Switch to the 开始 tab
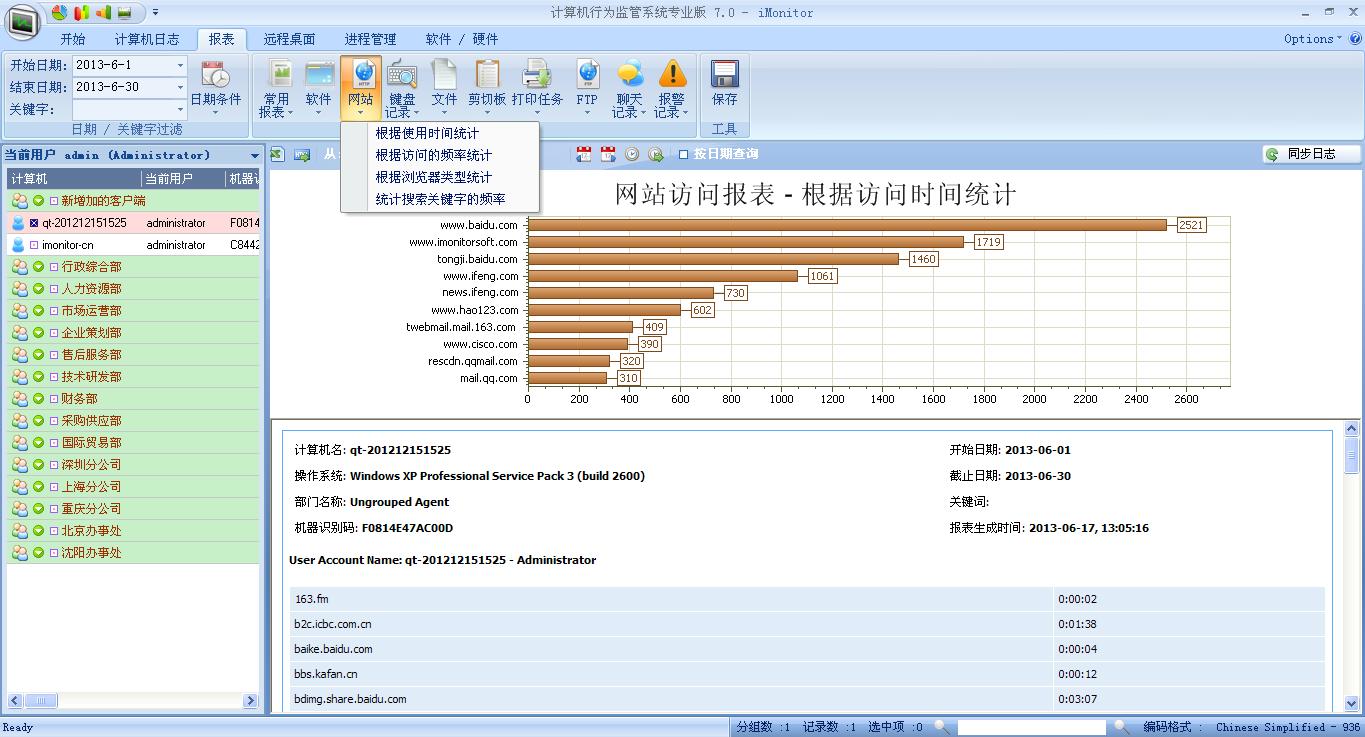Image resolution: width=1365 pixels, height=737 pixels. pyautogui.click(x=73, y=39)
